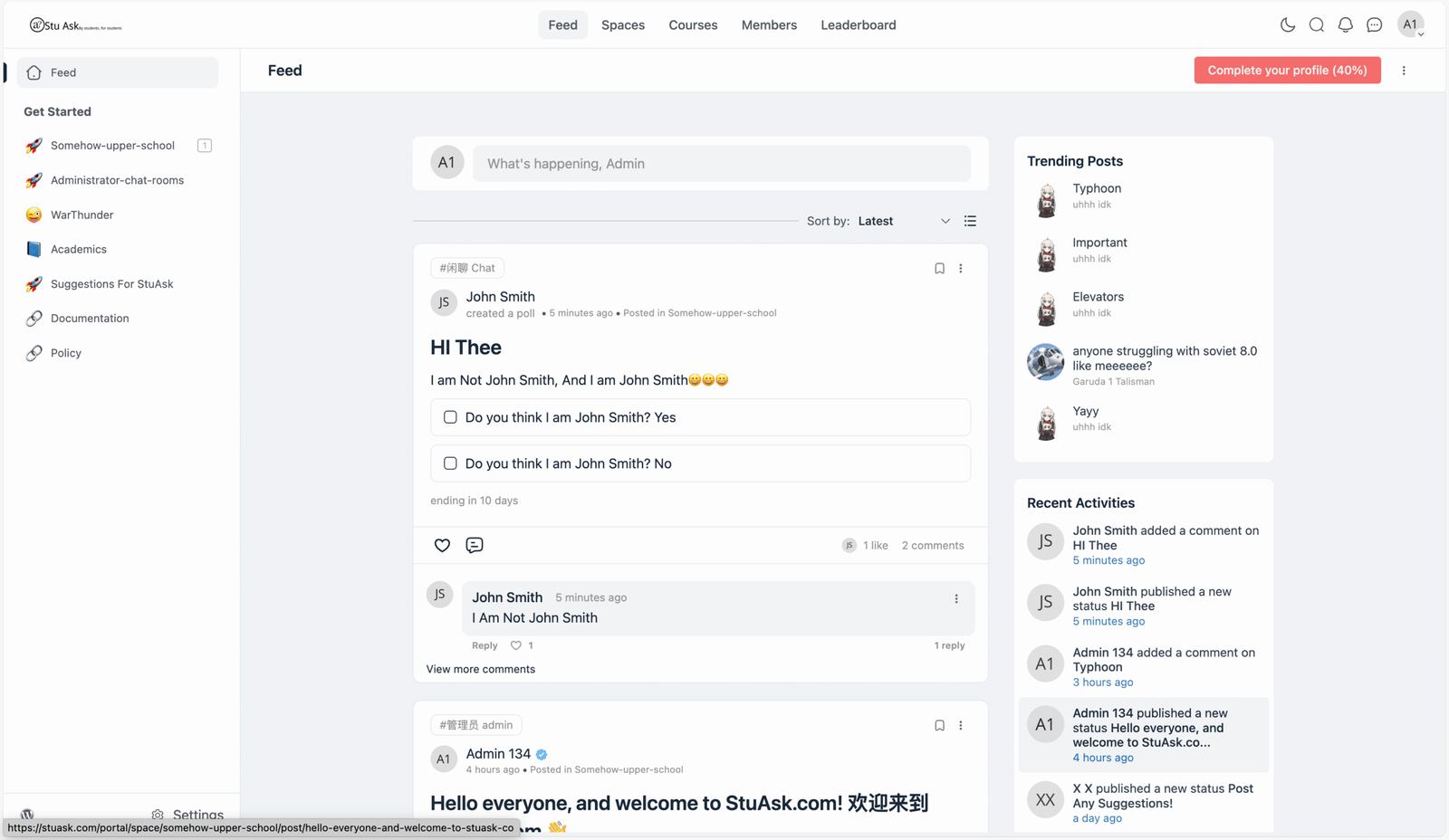Open three-dot menu on John Smith's comment
The width and height of the screenshot is (1449, 840).
point(955,598)
